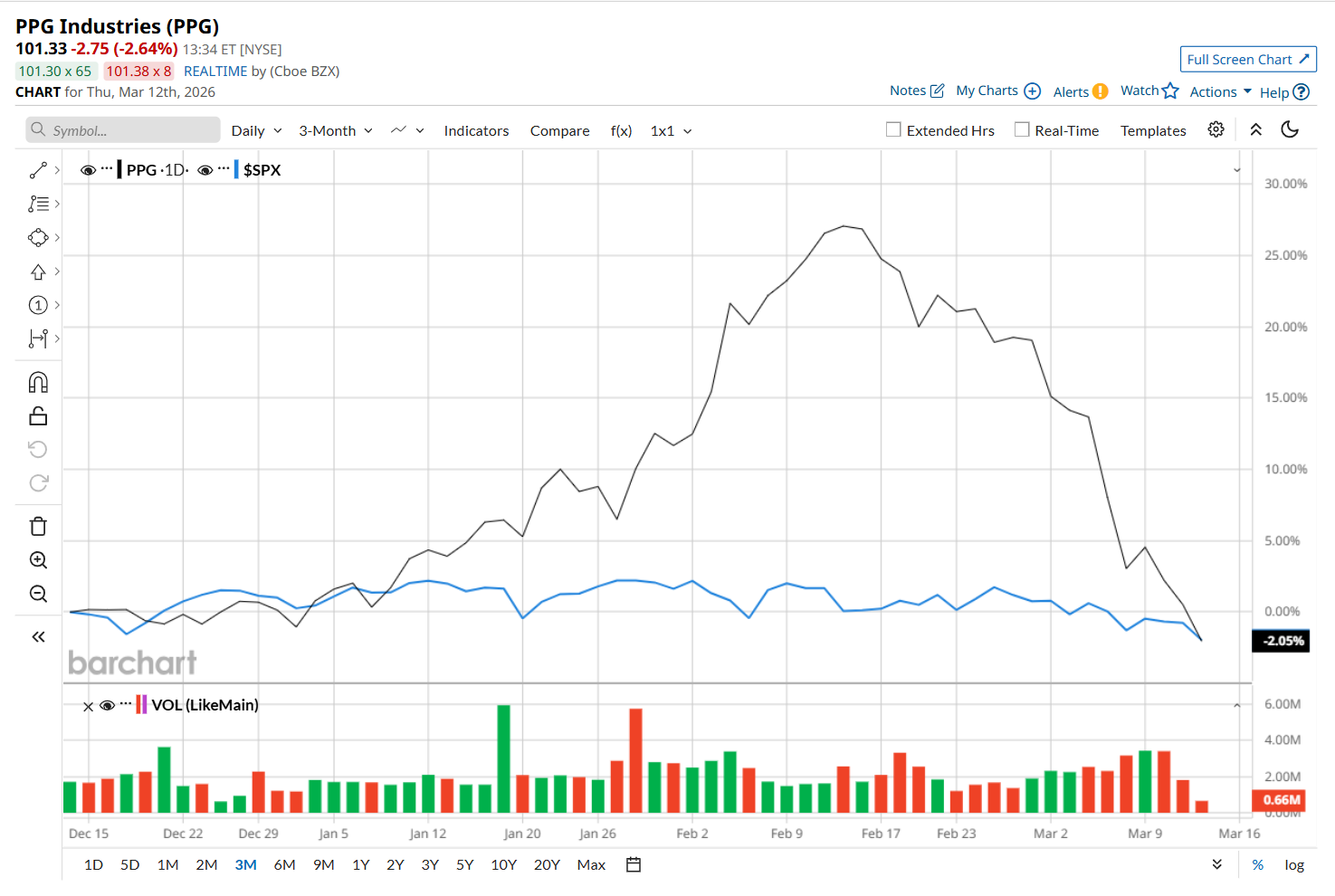Click the VOL indicator color swatch
1335x896 pixels.
(141, 704)
